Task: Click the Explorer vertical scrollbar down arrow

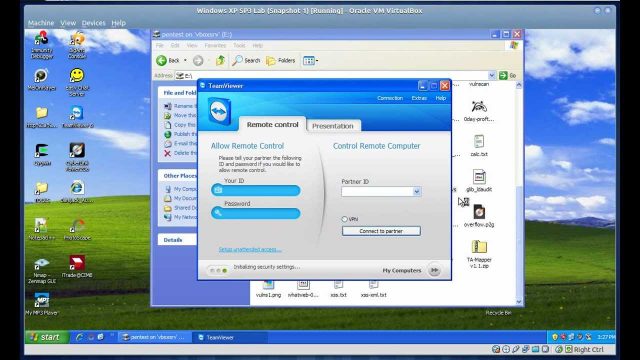Action: click(x=519, y=302)
